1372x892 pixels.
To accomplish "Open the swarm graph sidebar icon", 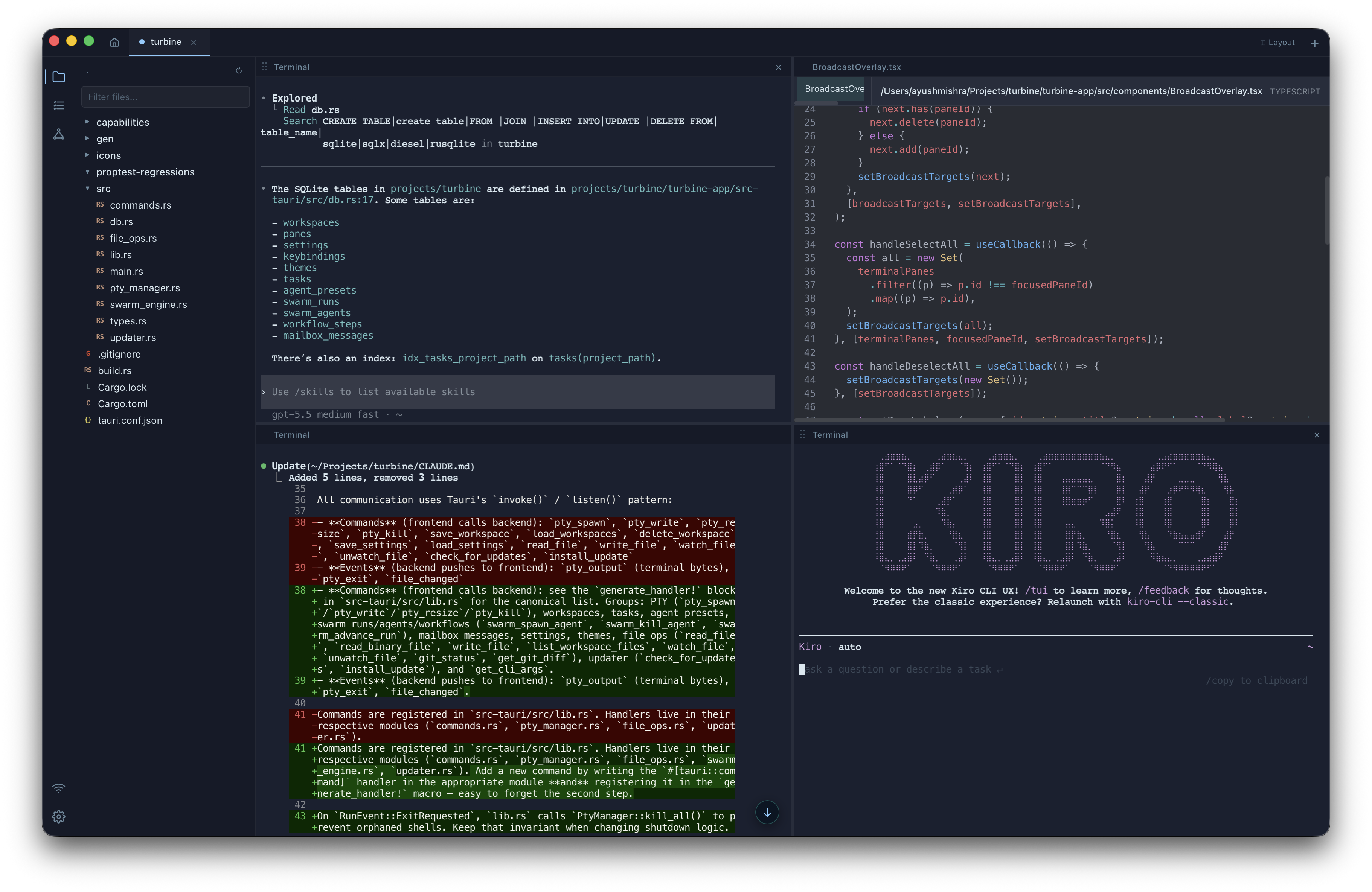I will [x=59, y=134].
